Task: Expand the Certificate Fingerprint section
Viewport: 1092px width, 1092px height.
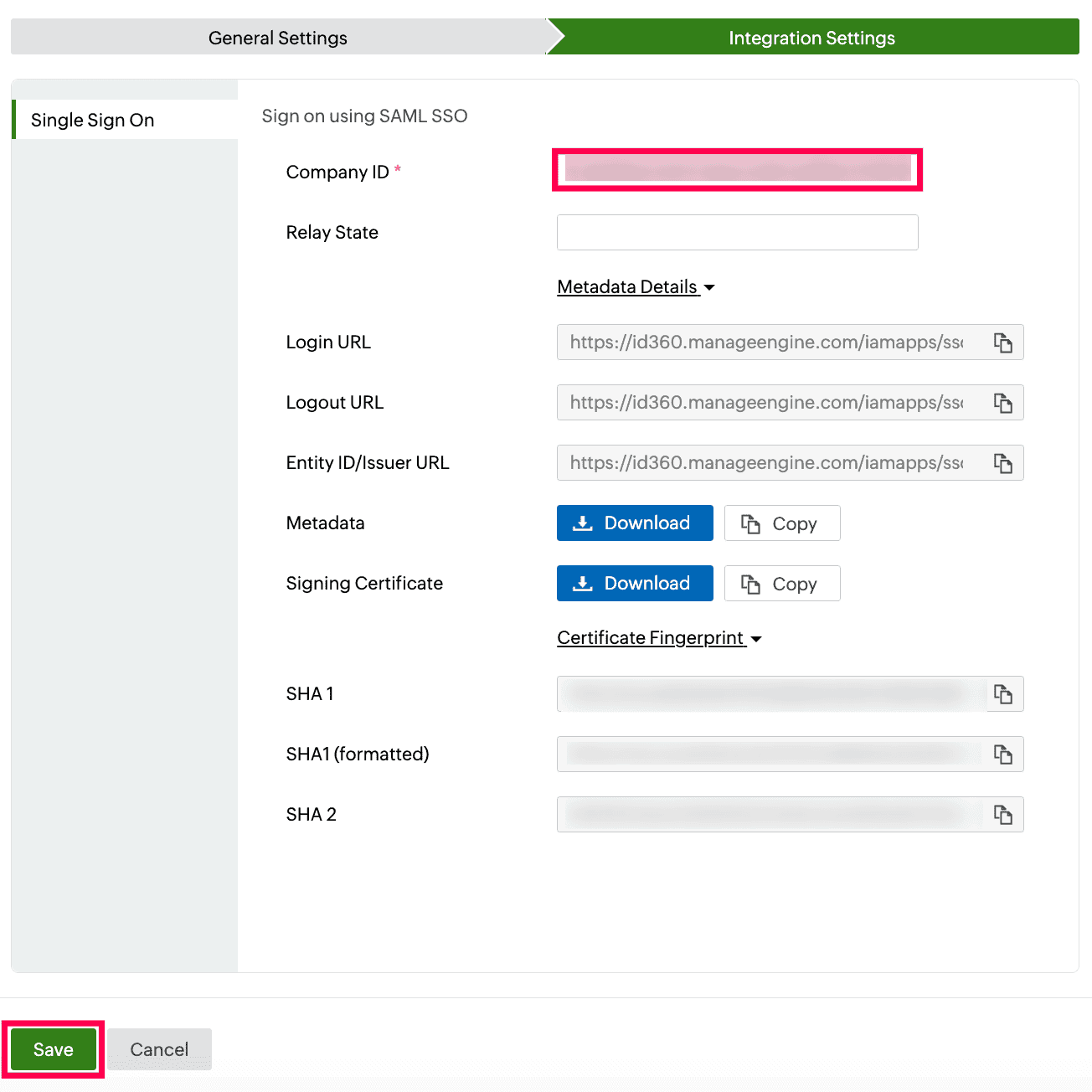Action: [652, 637]
